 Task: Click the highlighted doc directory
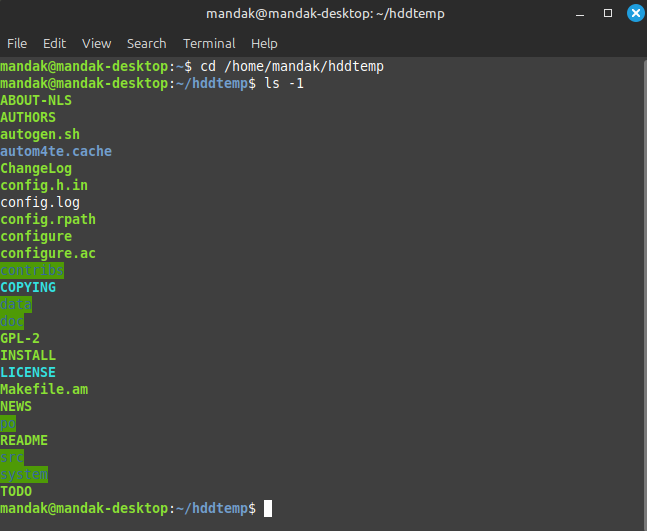(12, 321)
